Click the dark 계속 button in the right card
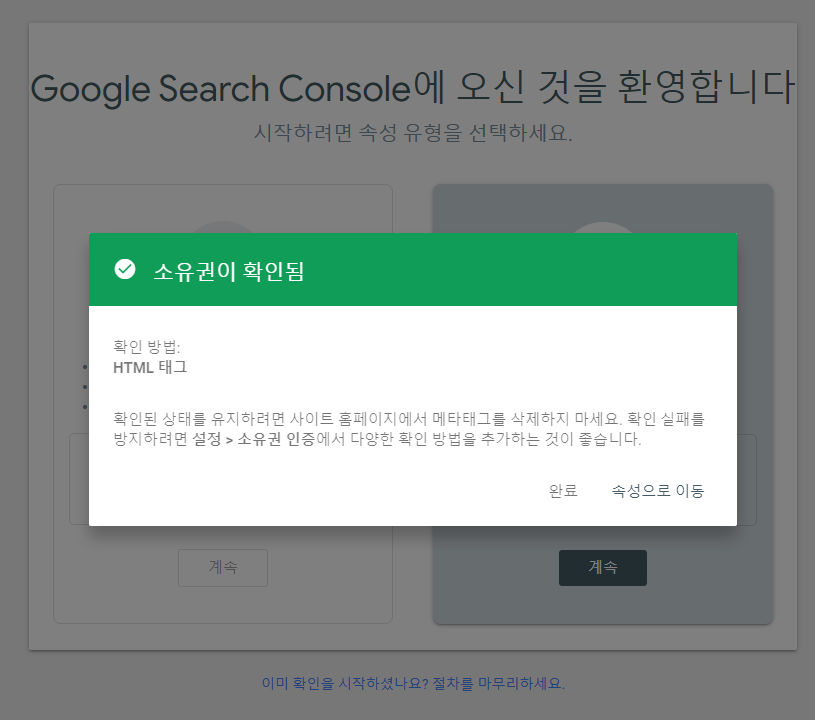 tap(603, 567)
